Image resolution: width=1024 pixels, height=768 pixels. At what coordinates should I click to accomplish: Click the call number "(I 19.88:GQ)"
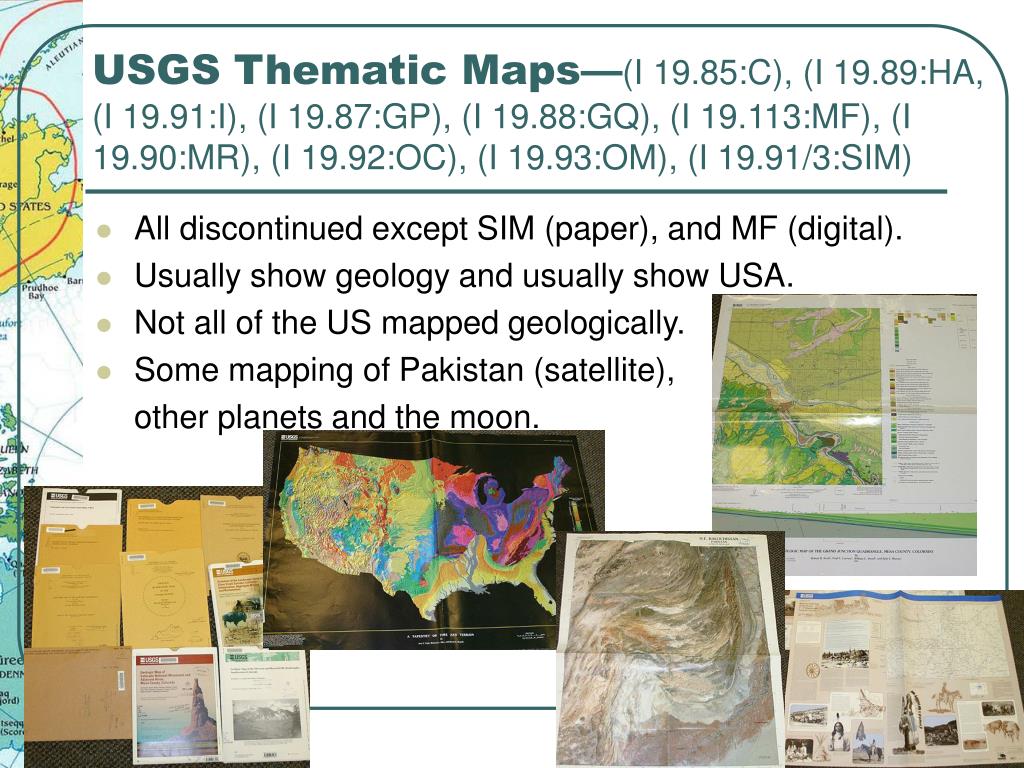(560, 116)
